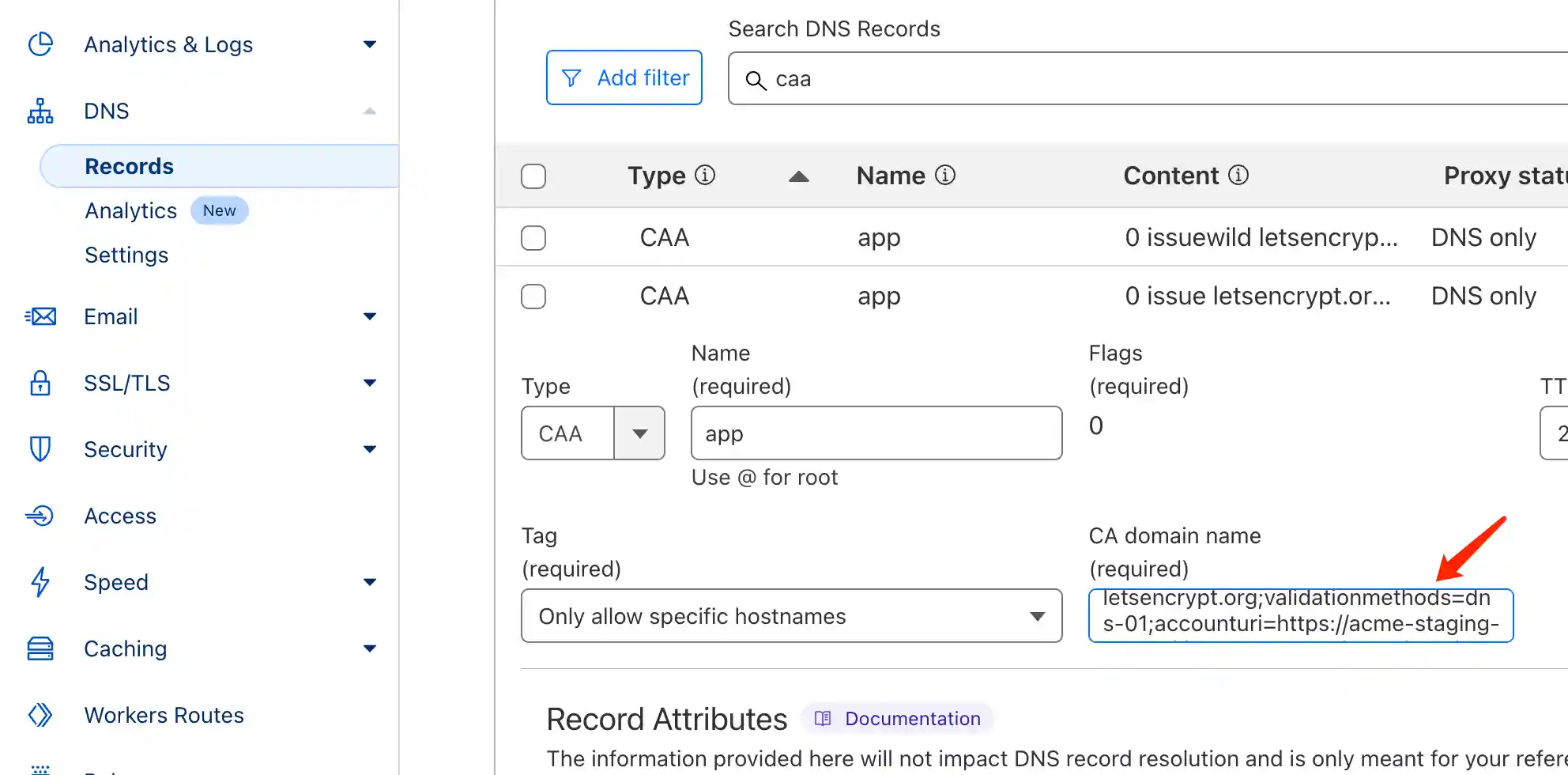Viewport: 1568px width, 775px height.
Task: Collapse the DNS section in sidebar
Action: 369,112
